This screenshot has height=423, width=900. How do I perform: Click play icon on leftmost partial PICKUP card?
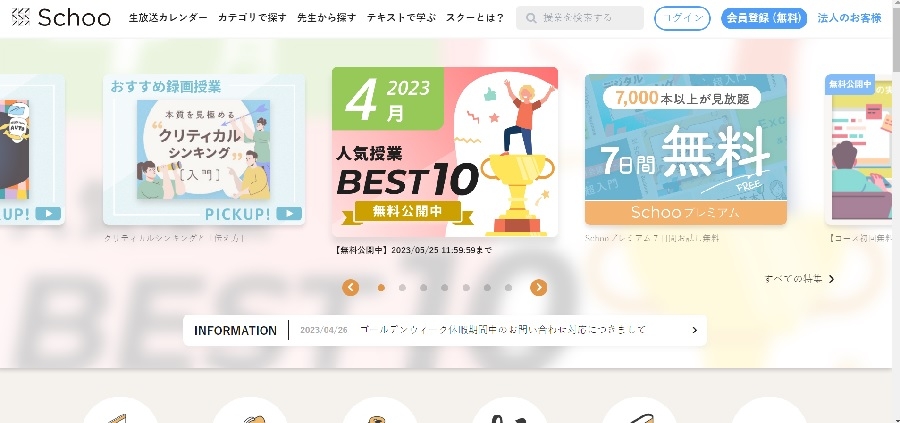point(48,214)
